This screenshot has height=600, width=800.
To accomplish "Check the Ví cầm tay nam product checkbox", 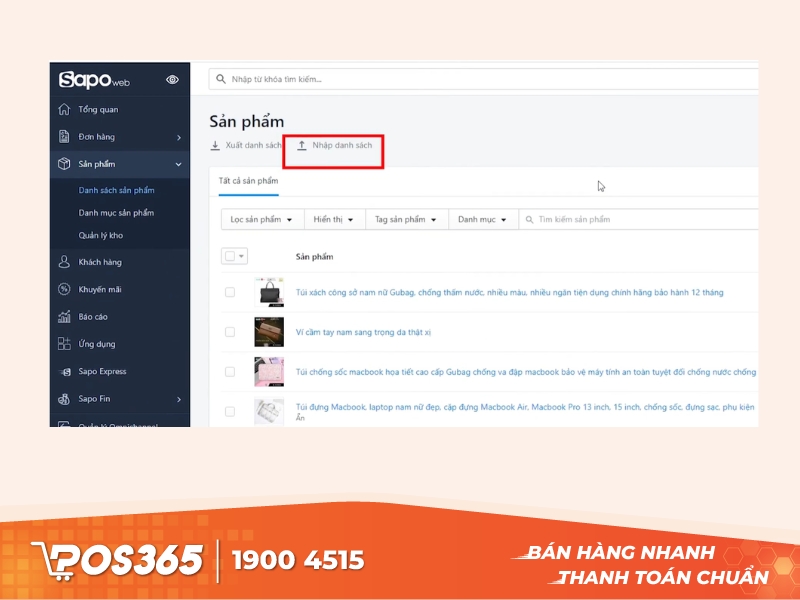I will pyautogui.click(x=229, y=331).
